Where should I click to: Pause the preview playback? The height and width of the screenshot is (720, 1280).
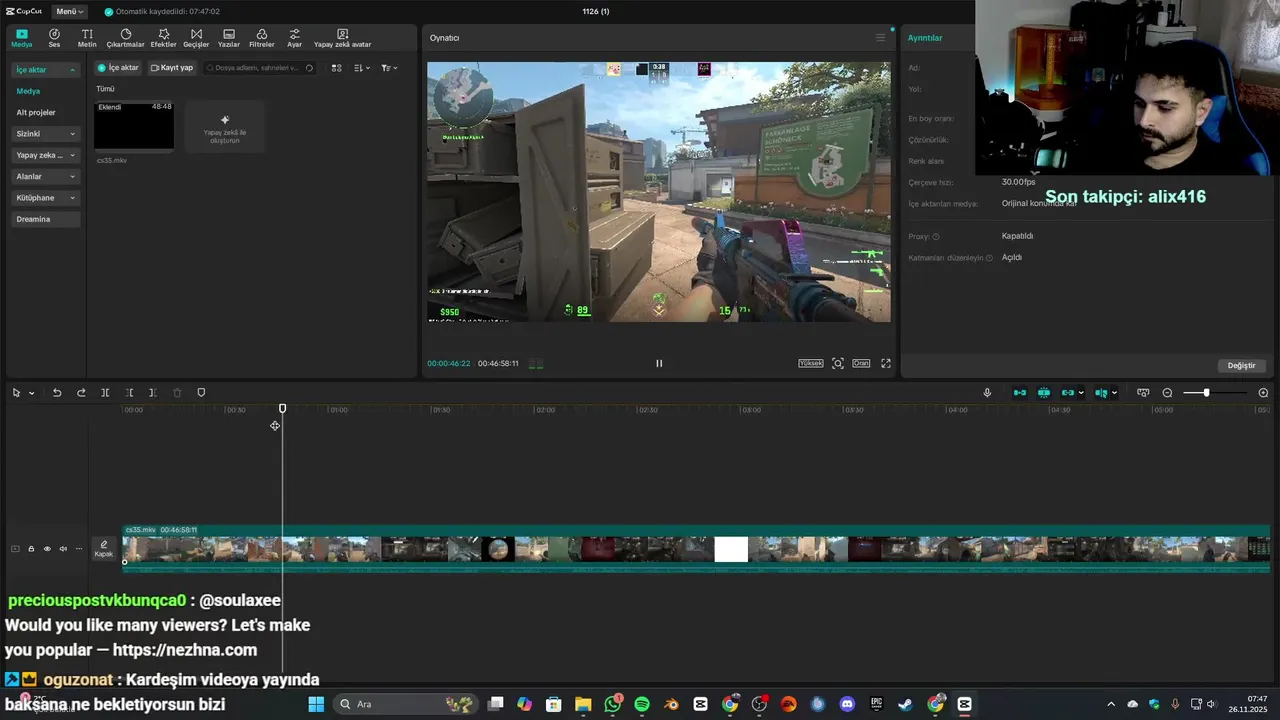coord(659,363)
